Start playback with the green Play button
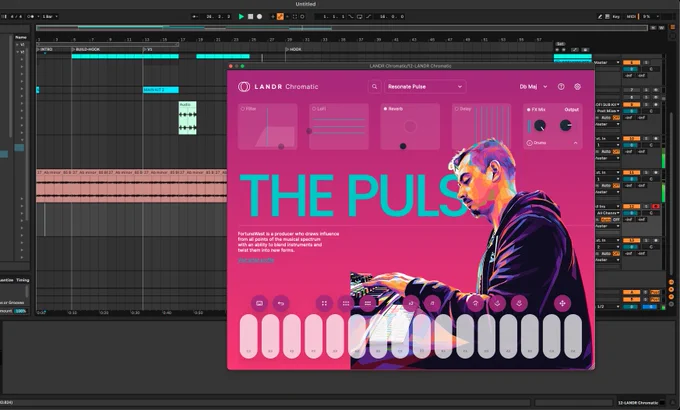The width and height of the screenshot is (680, 410). point(242,16)
